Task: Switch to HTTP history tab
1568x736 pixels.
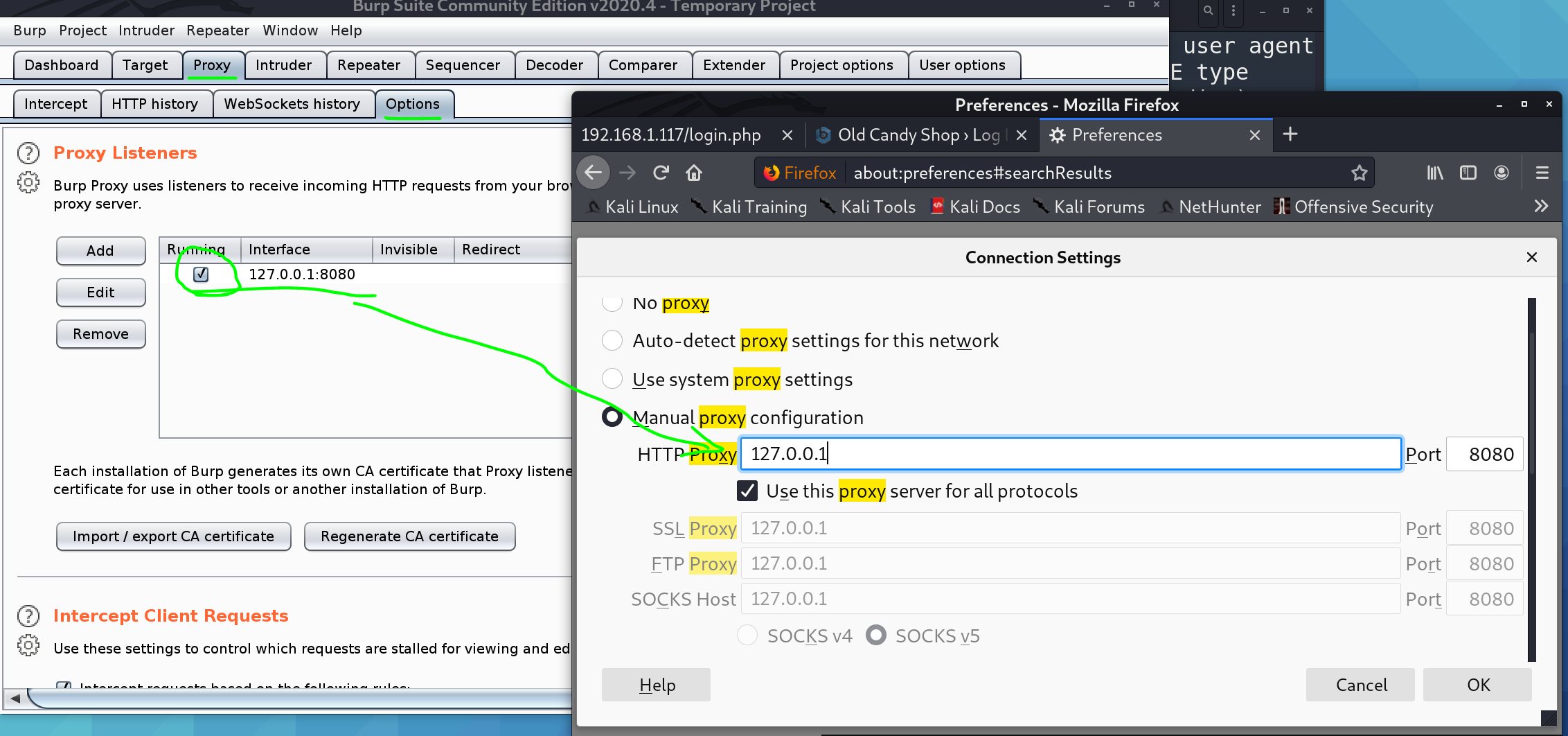Action: tap(154, 104)
